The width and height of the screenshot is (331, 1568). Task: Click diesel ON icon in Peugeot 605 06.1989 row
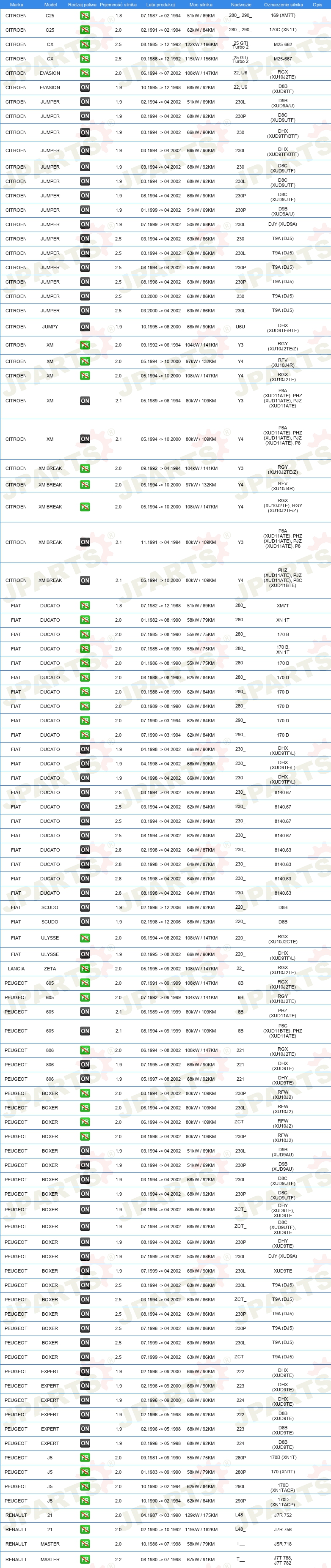click(85, 1012)
